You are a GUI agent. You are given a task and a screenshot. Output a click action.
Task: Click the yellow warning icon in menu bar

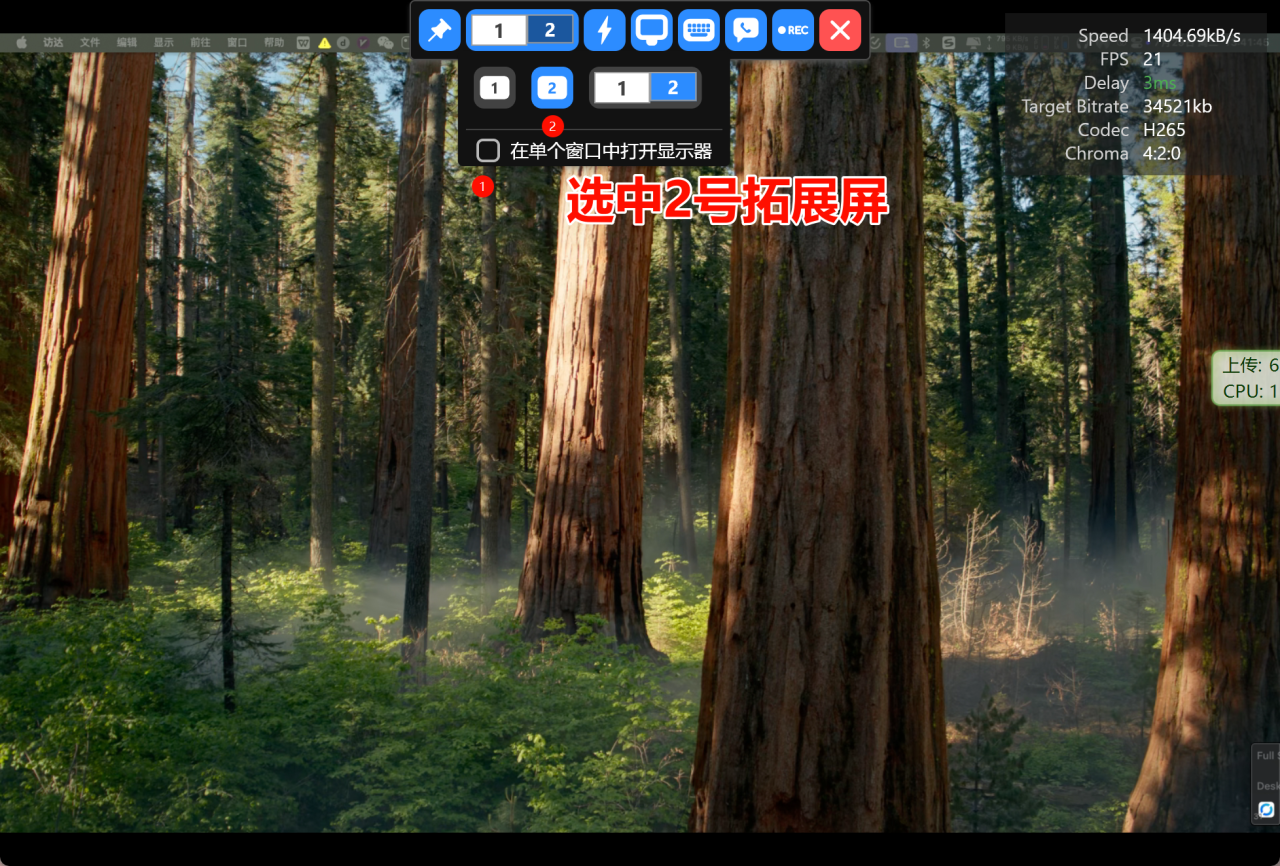pos(323,43)
